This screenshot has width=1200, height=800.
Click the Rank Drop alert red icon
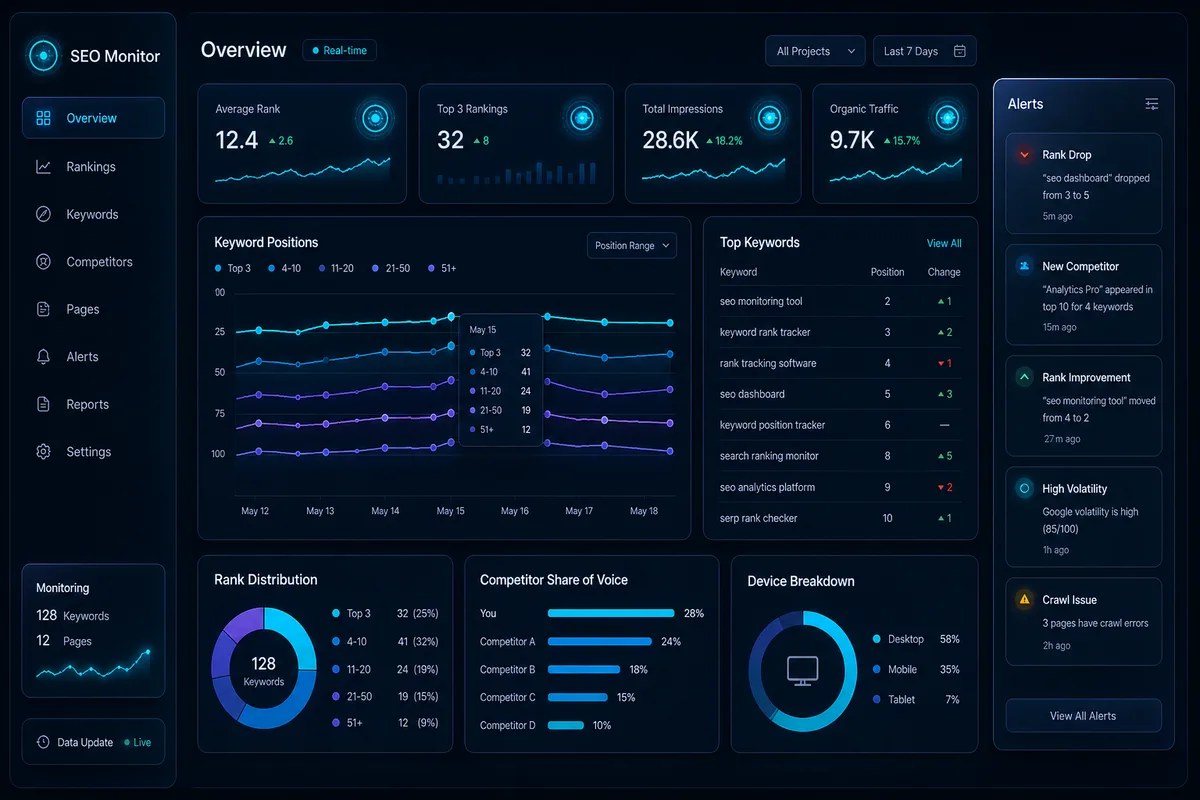click(1024, 155)
